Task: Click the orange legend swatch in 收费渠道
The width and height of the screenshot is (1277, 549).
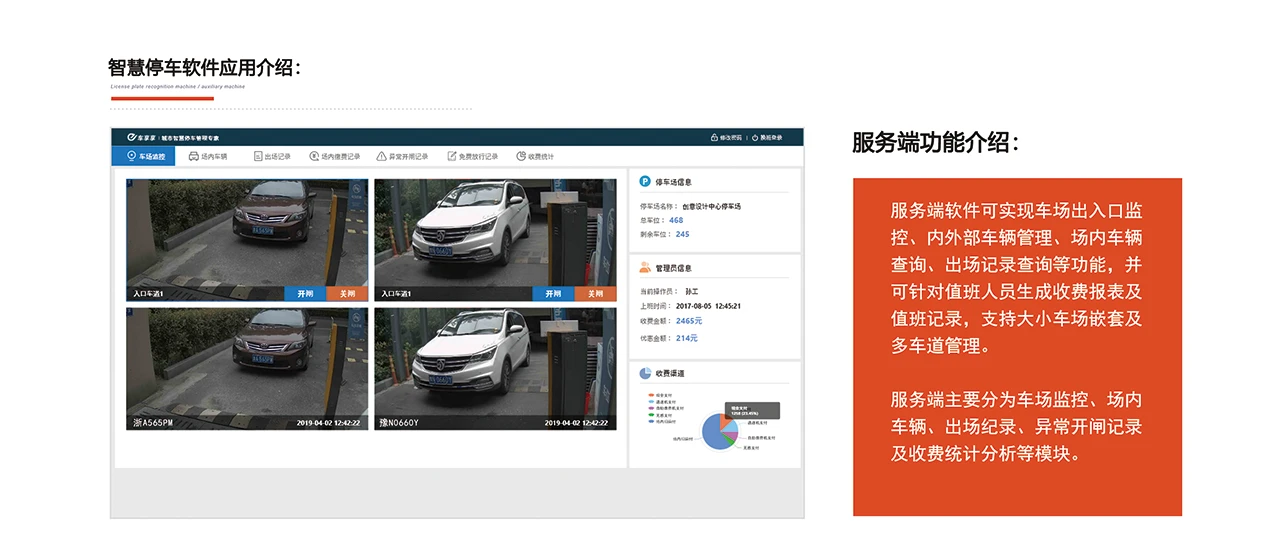Action: (x=651, y=395)
